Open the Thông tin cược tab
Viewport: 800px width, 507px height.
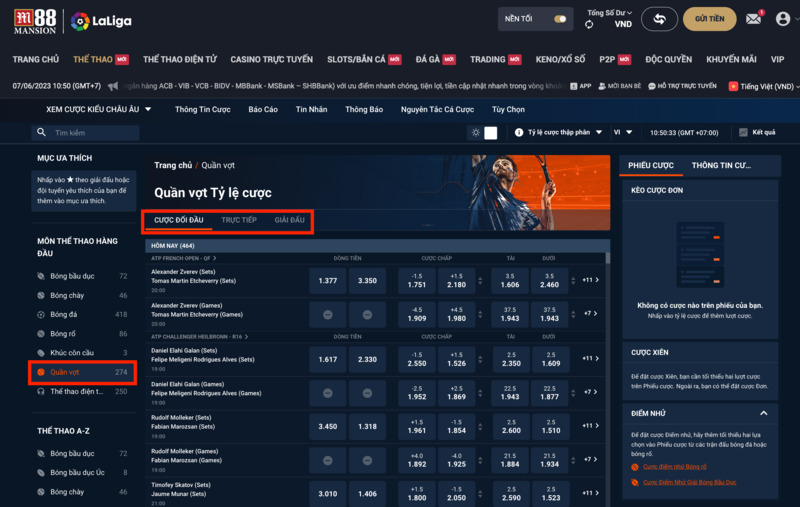tap(721, 165)
